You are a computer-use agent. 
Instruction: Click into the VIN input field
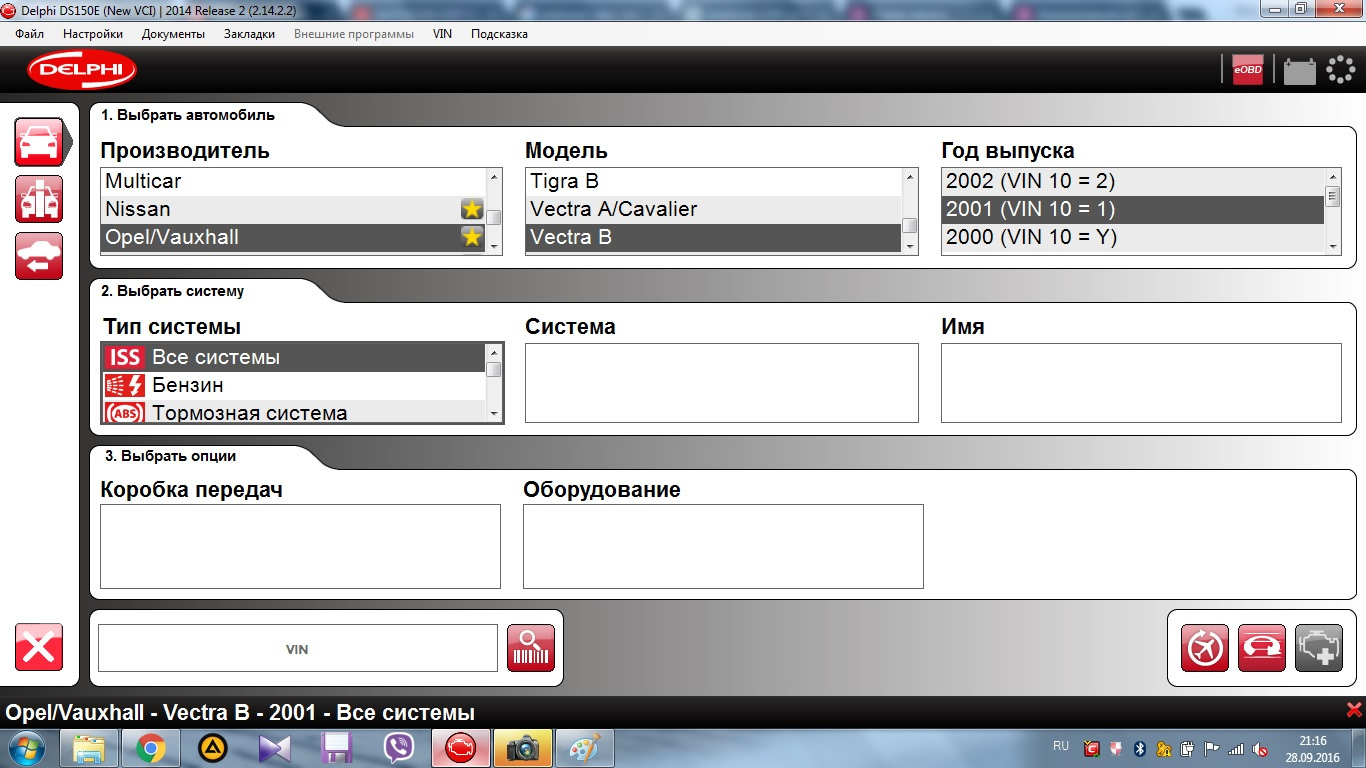297,648
